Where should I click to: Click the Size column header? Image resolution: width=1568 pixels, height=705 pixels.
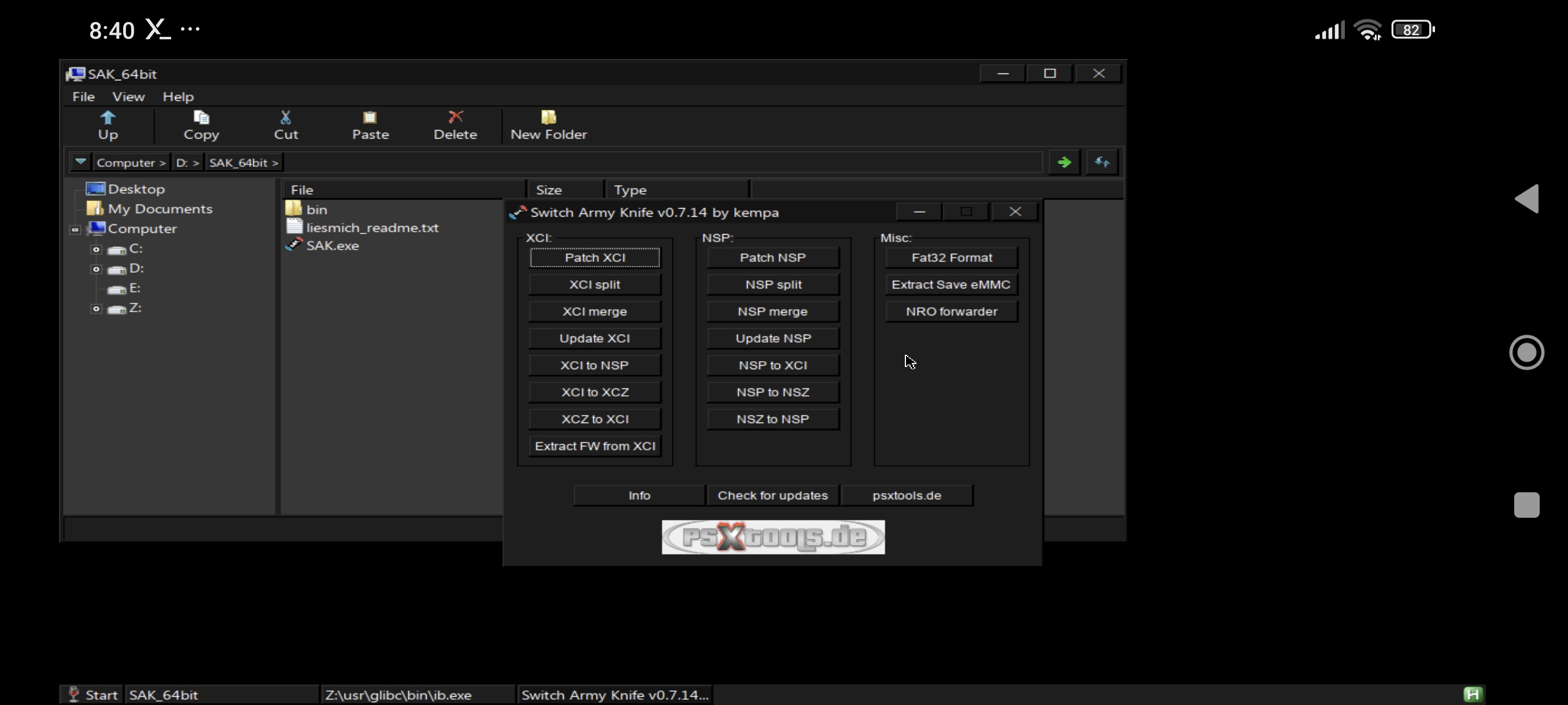pyautogui.click(x=565, y=190)
